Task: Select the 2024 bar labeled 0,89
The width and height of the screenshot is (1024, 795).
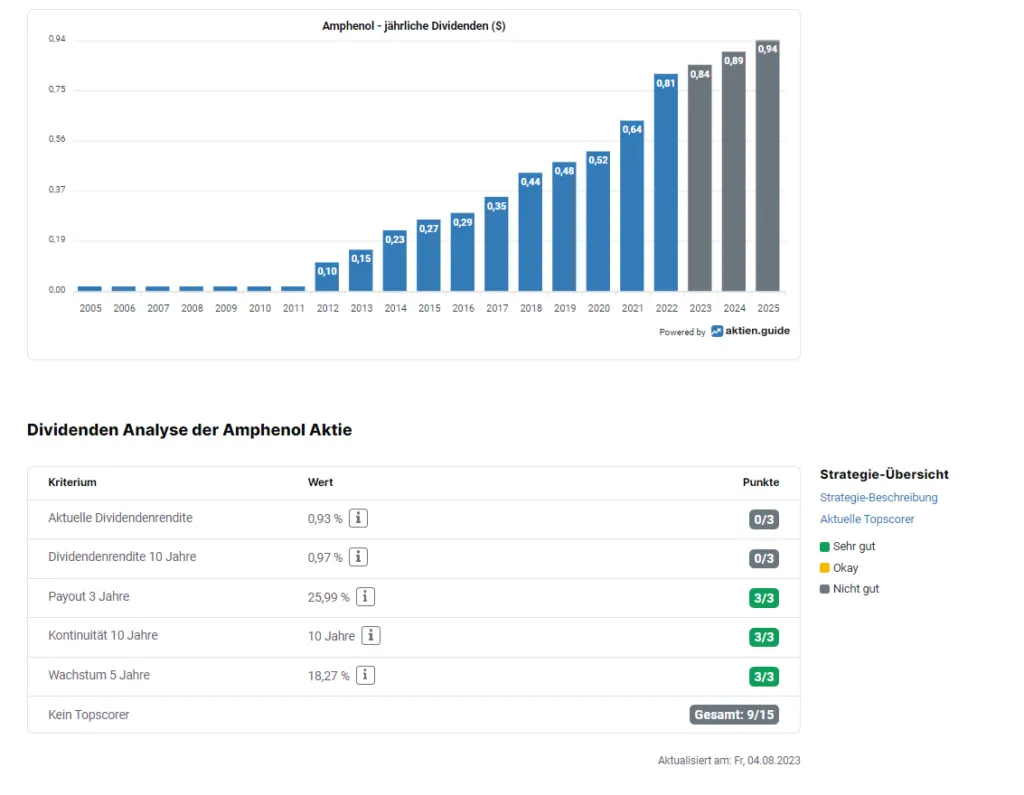Action: 733,172
